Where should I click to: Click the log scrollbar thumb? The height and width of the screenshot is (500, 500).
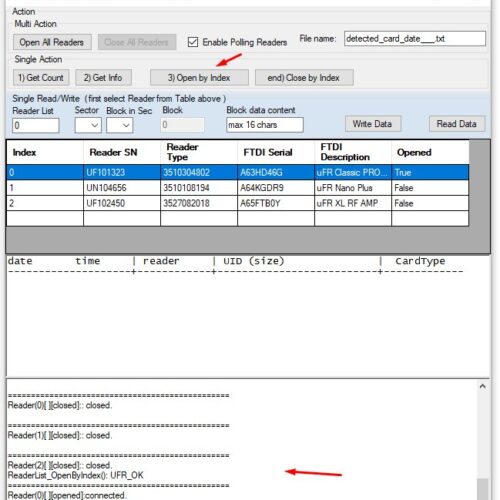point(482,489)
